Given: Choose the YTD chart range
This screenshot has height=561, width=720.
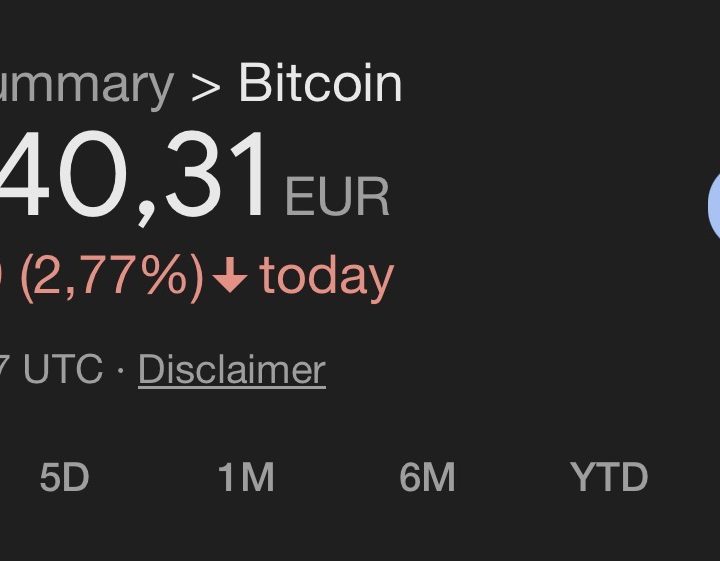Looking at the screenshot, I should (x=609, y=478).
